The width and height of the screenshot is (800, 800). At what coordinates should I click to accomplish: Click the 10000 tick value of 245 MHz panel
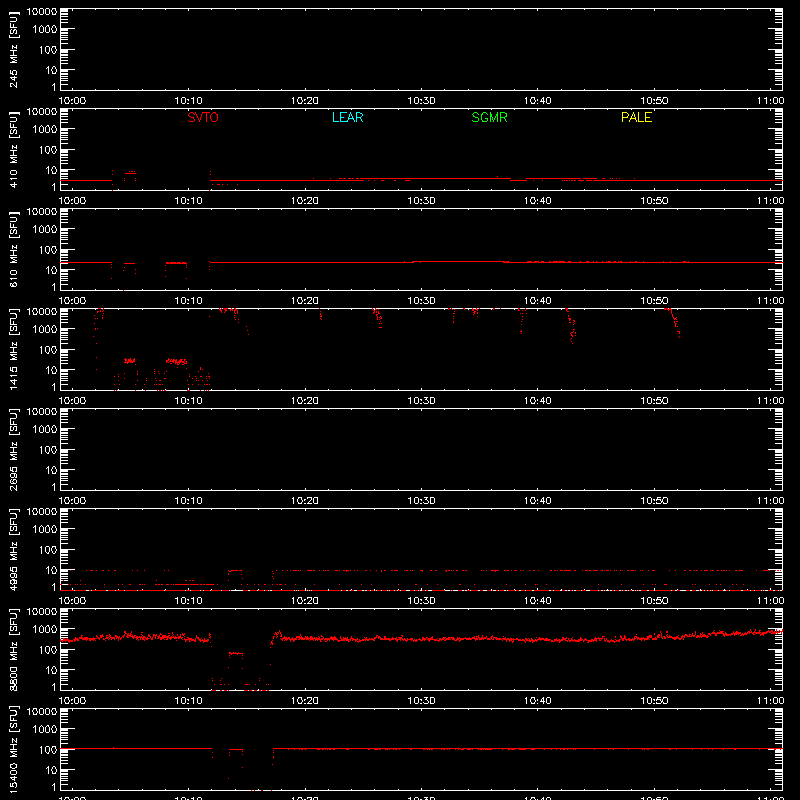tap(42, 12)
